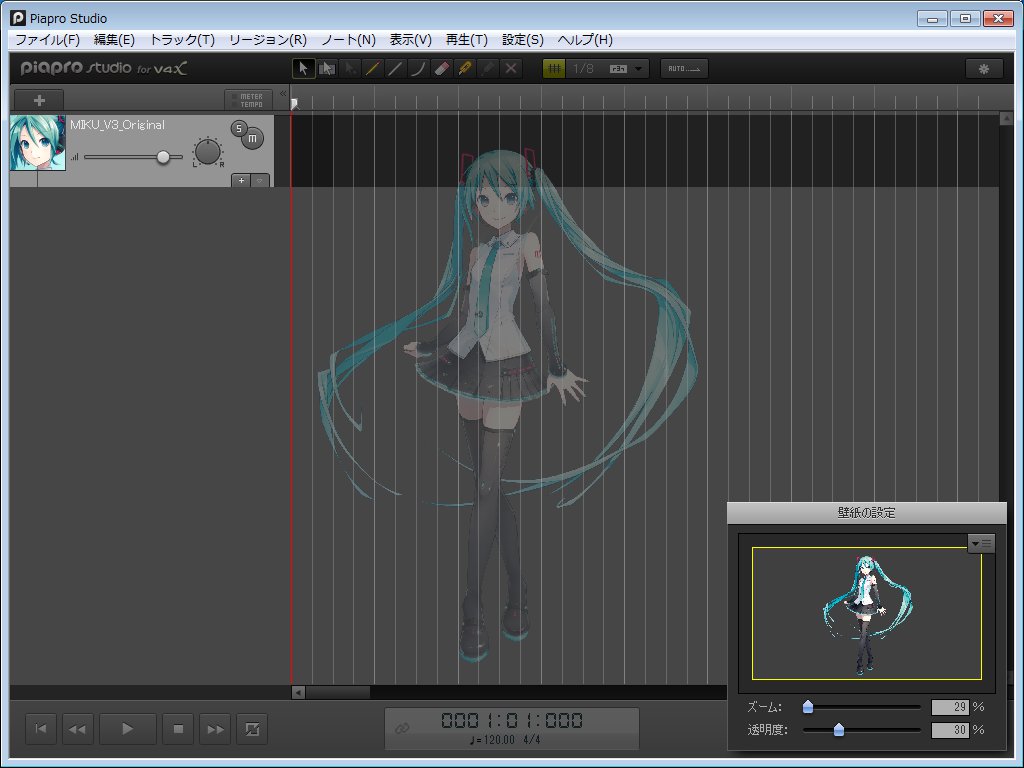This screenshot has height=768, width=1024.
Task: Click the rewind button
Action: coord(77,729)
